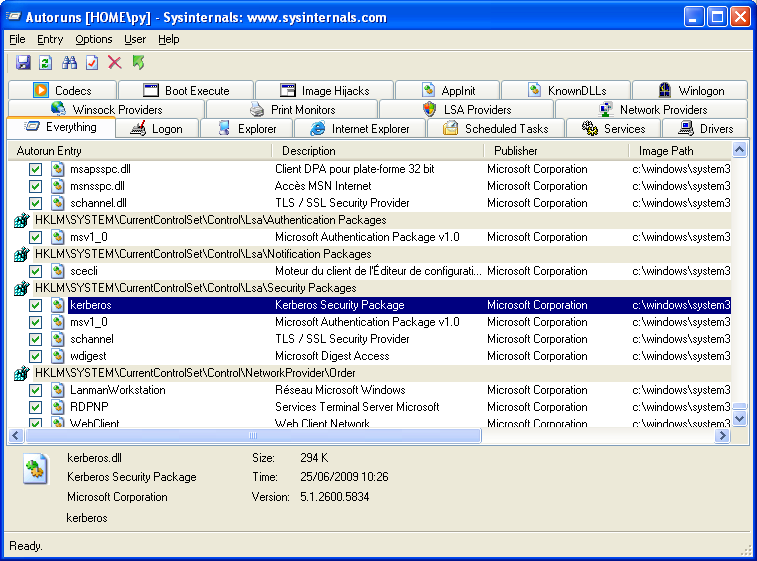Open the AppInit tab
Viewport: 757px width, 561px height.
tap(448, 90)
